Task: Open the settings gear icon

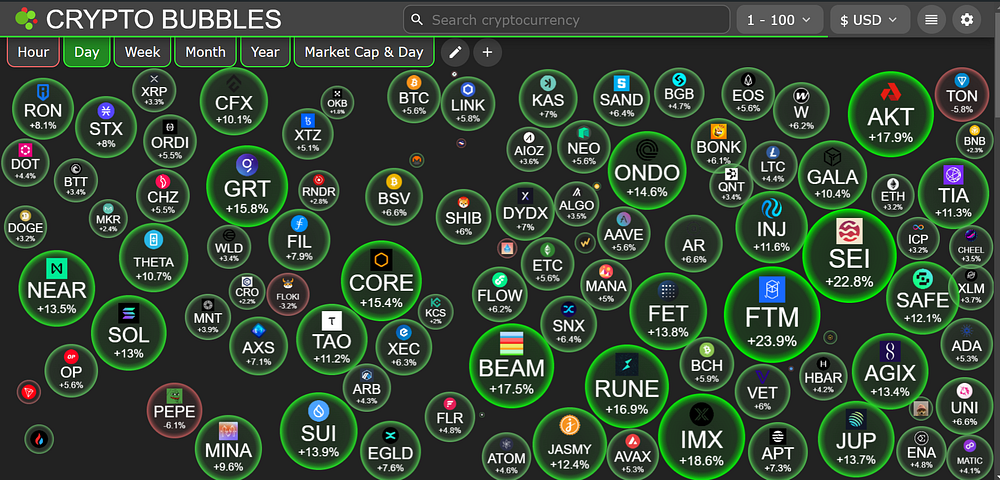Action: click(x=967, y=20)
